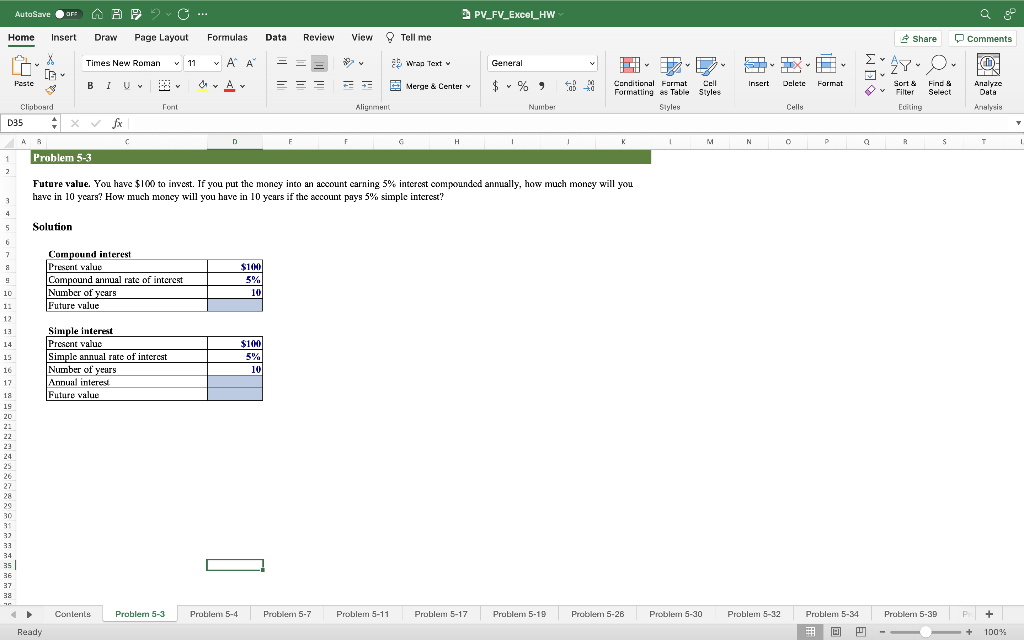Switch to the Page Layout ribbon tab
Screen dimensions: 1024x640
coord(161,37)
